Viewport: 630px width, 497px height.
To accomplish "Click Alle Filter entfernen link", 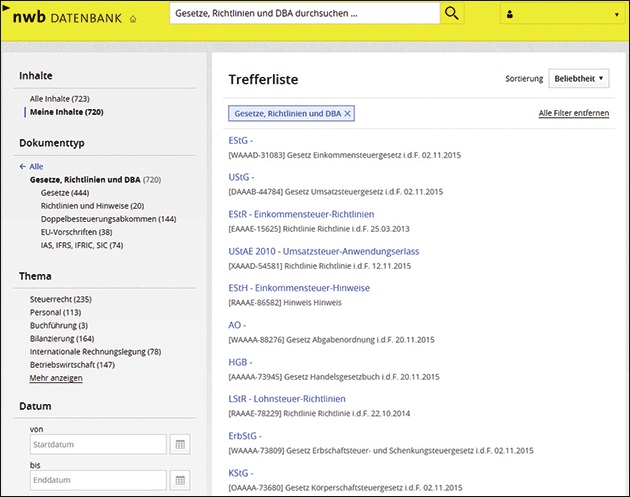I will click(x=573, y=114).
